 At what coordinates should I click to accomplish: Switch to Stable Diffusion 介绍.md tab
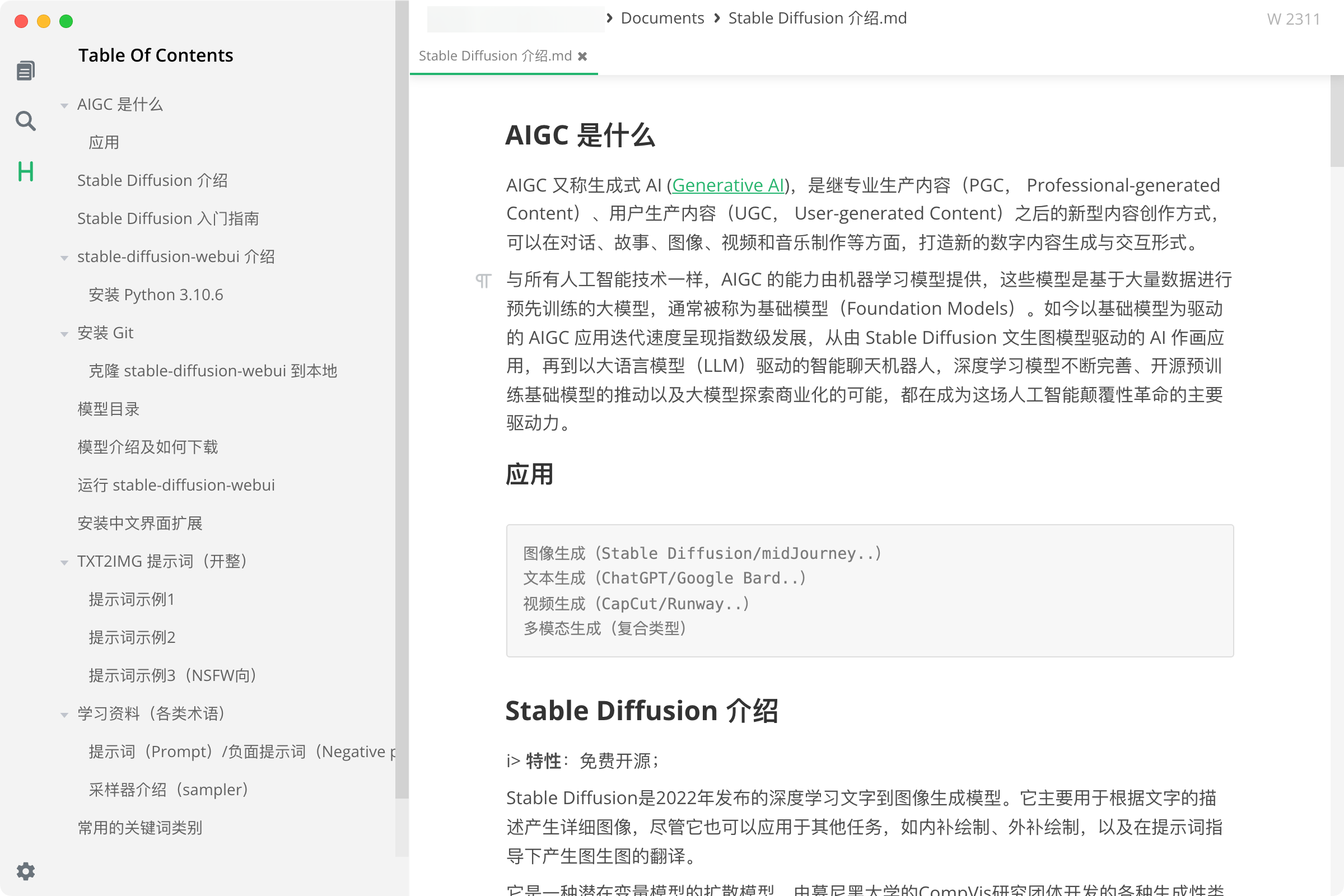tap(495, 56)
